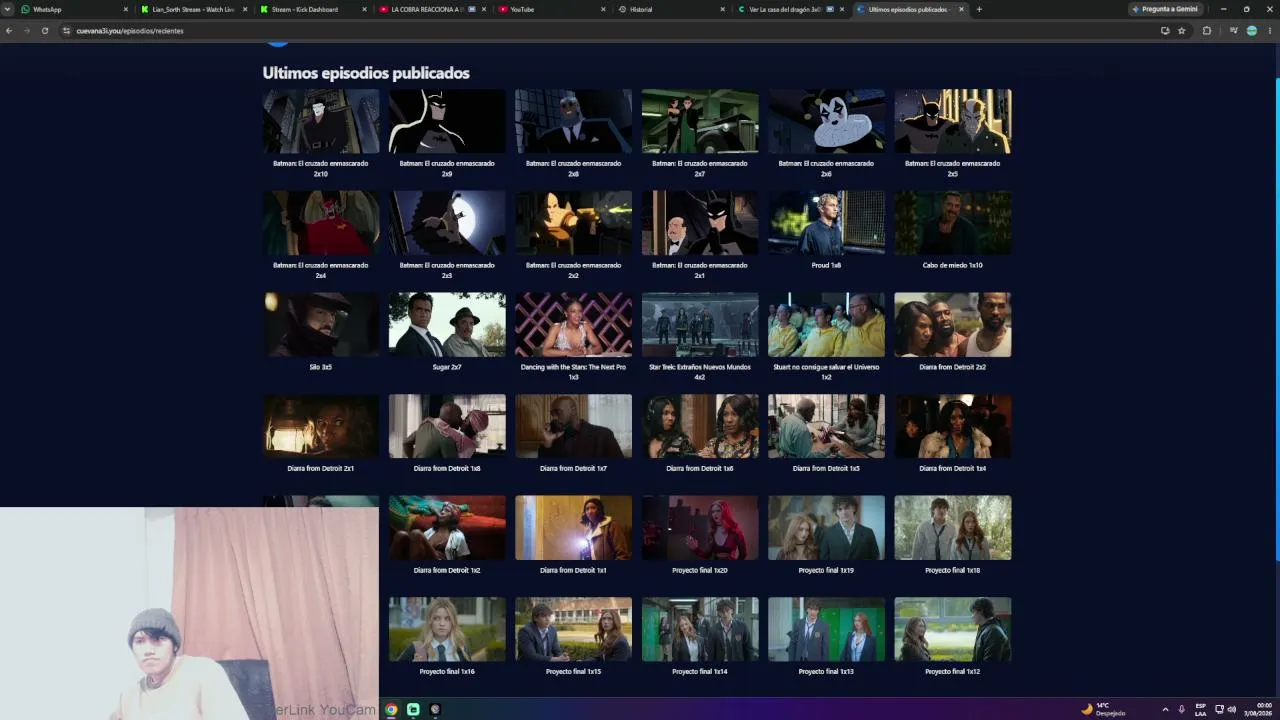Open Batman: El cruzado enmascarado 2x4 thumbnail
The height and width of the screenshot is (720, 1280).
point(321,223)
